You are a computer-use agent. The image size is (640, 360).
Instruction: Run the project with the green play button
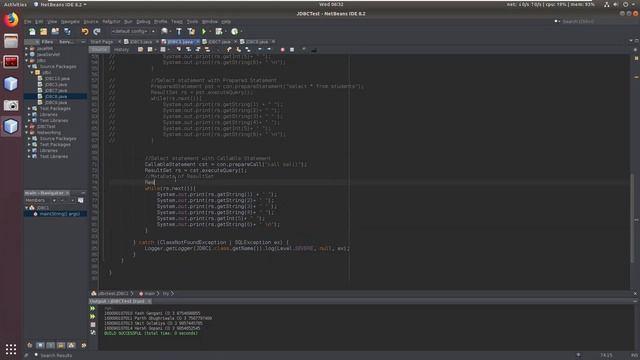pos(204,31)
